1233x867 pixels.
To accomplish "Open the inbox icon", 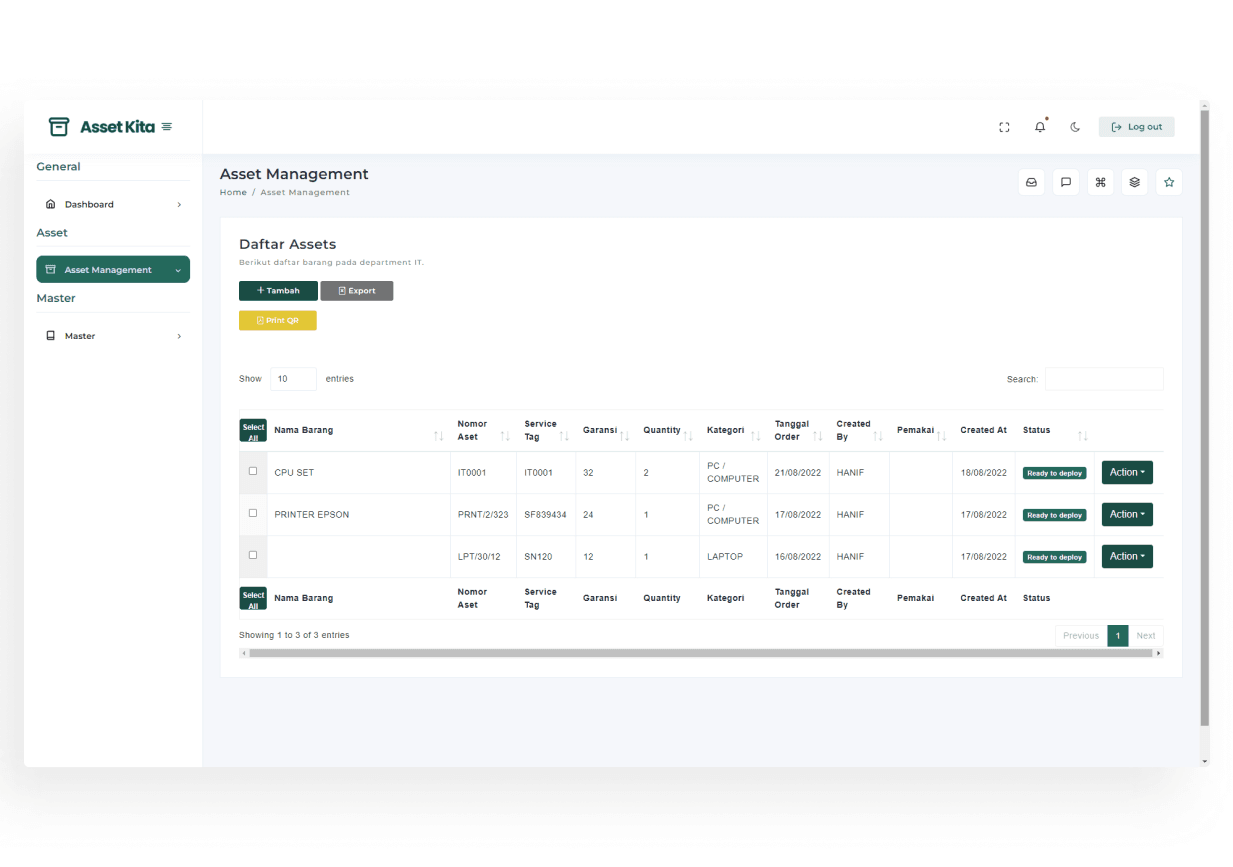I will coord(1031,182).
